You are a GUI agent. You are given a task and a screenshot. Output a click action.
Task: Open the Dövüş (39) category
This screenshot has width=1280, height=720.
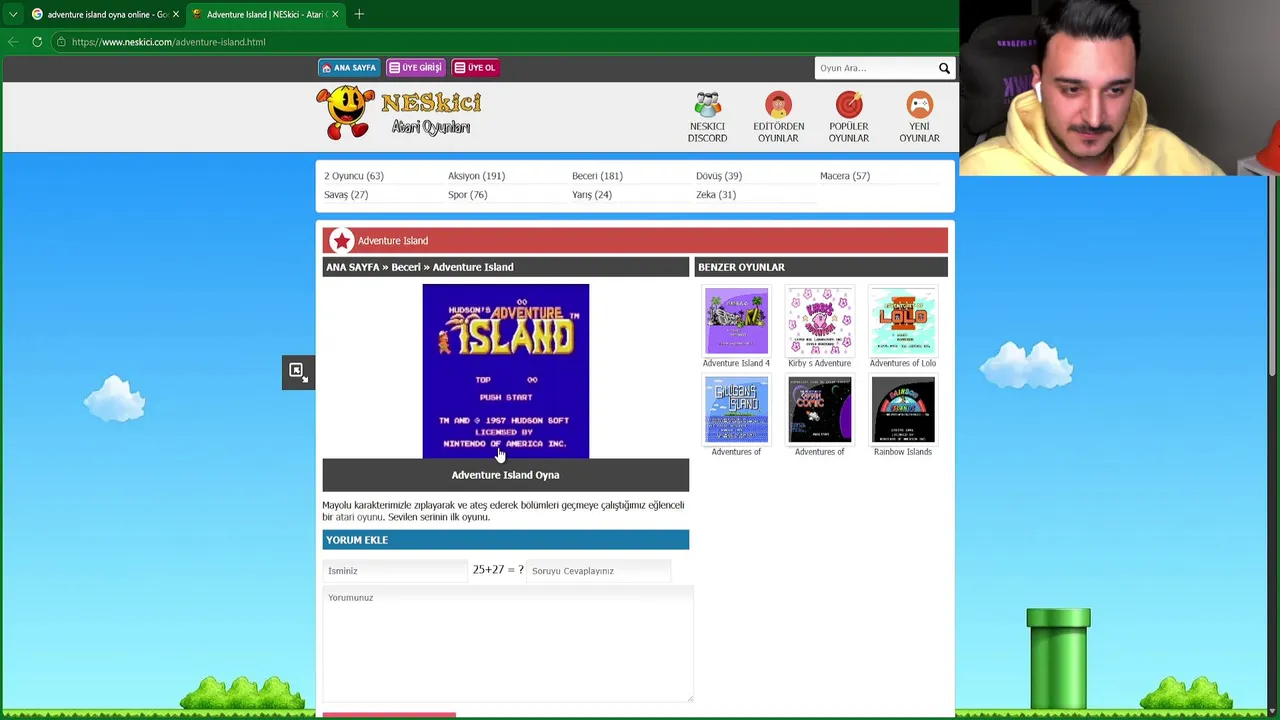click(718, 176)
